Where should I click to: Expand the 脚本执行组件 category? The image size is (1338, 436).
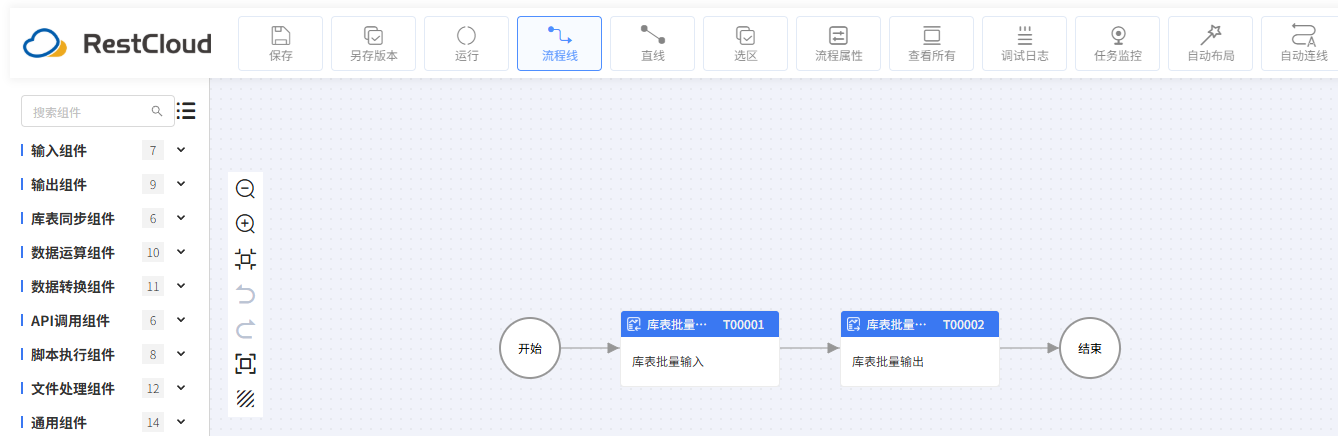pos(181,354)
